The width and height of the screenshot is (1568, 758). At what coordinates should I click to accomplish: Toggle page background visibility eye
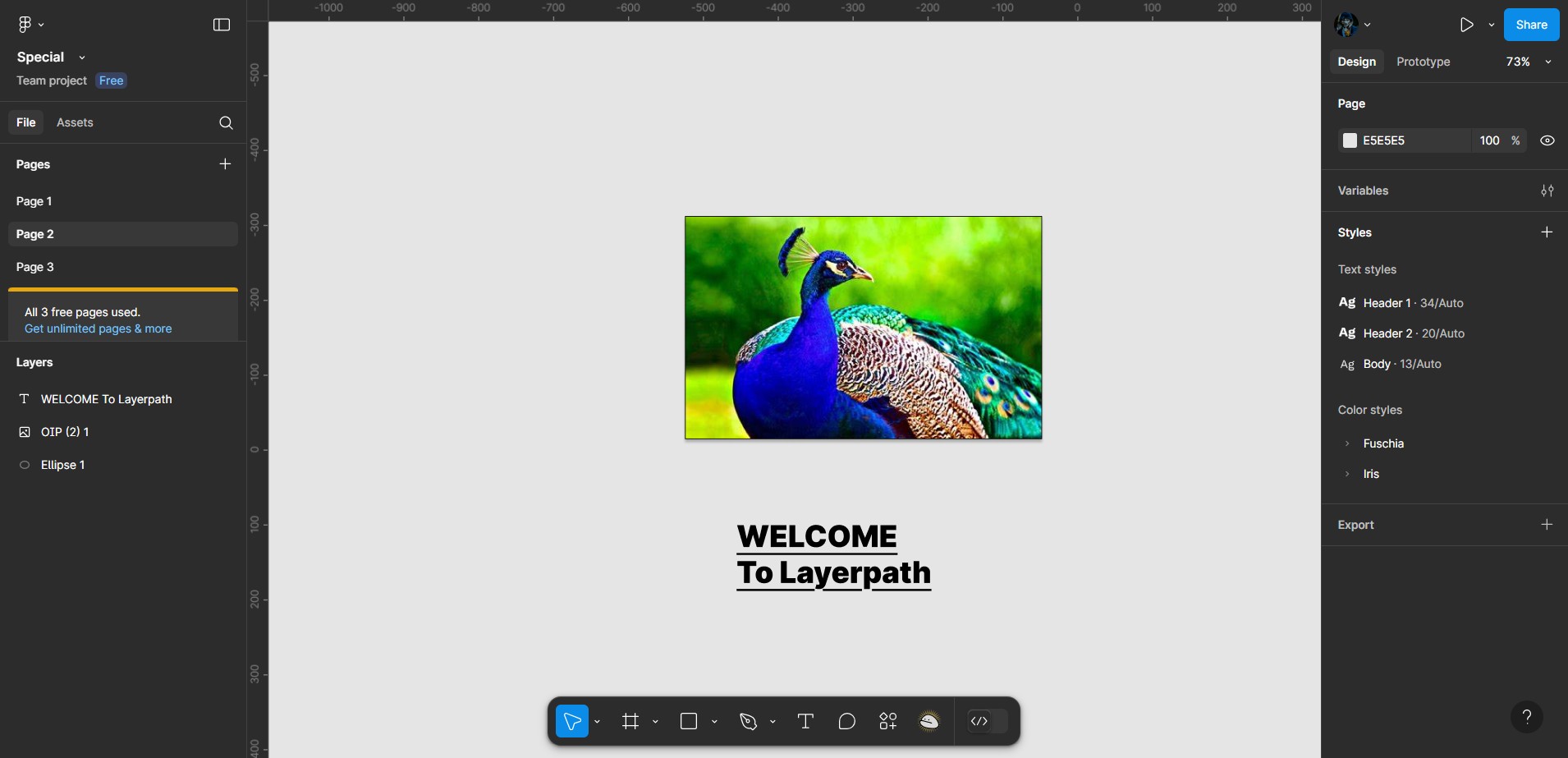[x=1547, y=140]
